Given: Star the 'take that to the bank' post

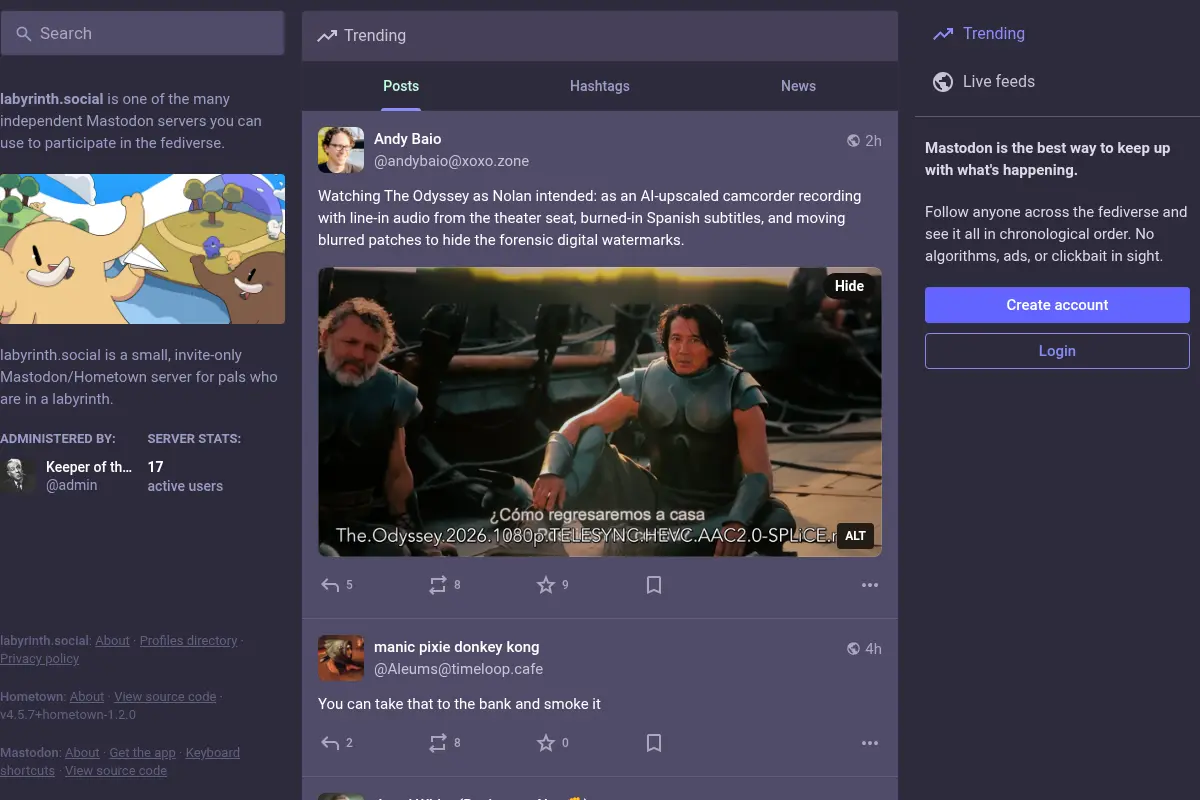Looking at the screenshot, I should (552, 743).
